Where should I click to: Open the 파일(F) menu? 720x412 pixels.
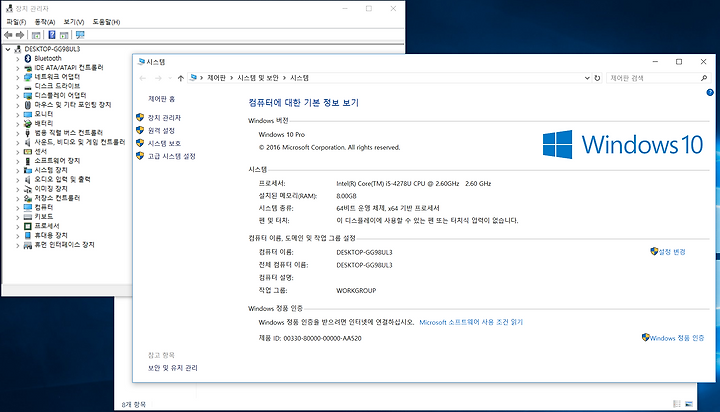coord(16,22)
